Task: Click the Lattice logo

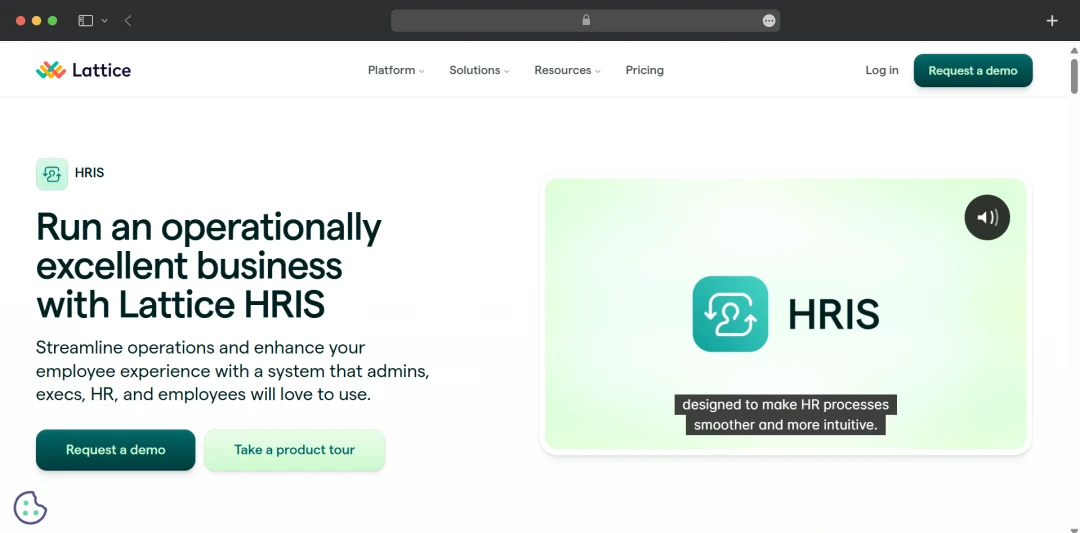Action: (x=83, y=70)
